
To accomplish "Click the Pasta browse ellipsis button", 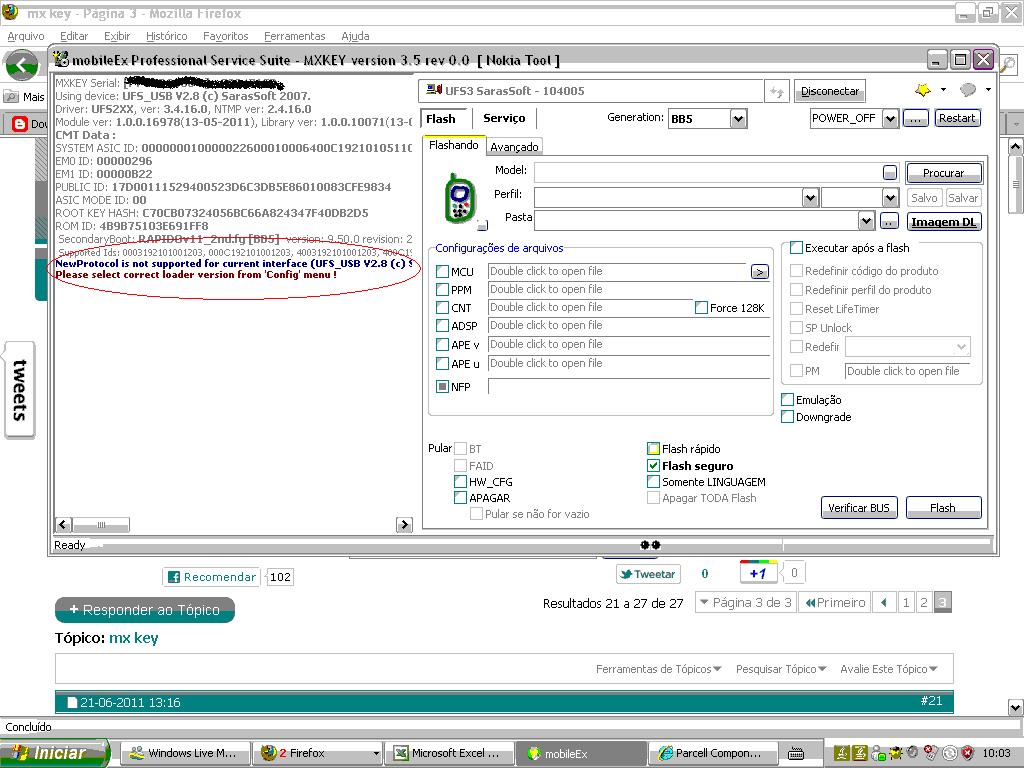I will click(x=889, y=221).
